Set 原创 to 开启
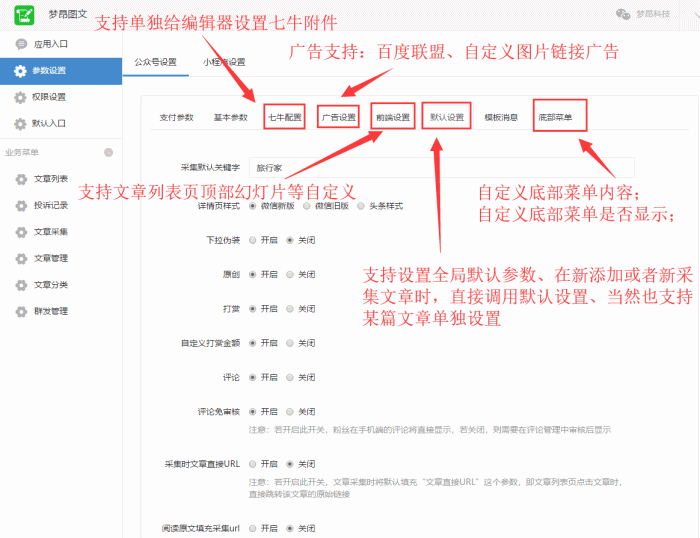Screen dimensions: 700x538 pos(253,275)
